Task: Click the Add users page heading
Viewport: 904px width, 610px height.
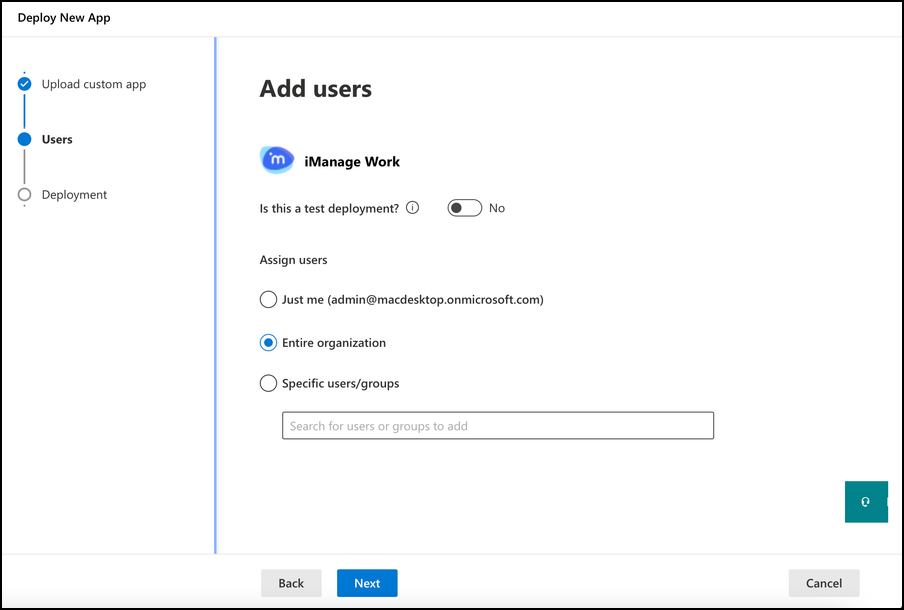Action: (x=315, y=89)
